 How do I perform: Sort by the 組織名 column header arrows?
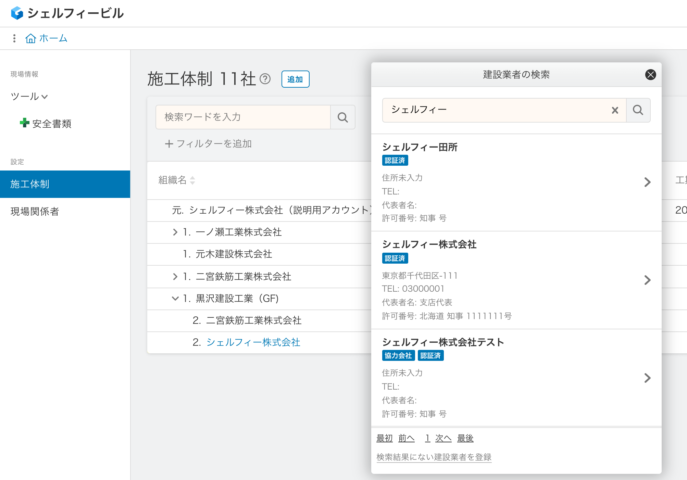pyautogui.click(x=193, y=180)
